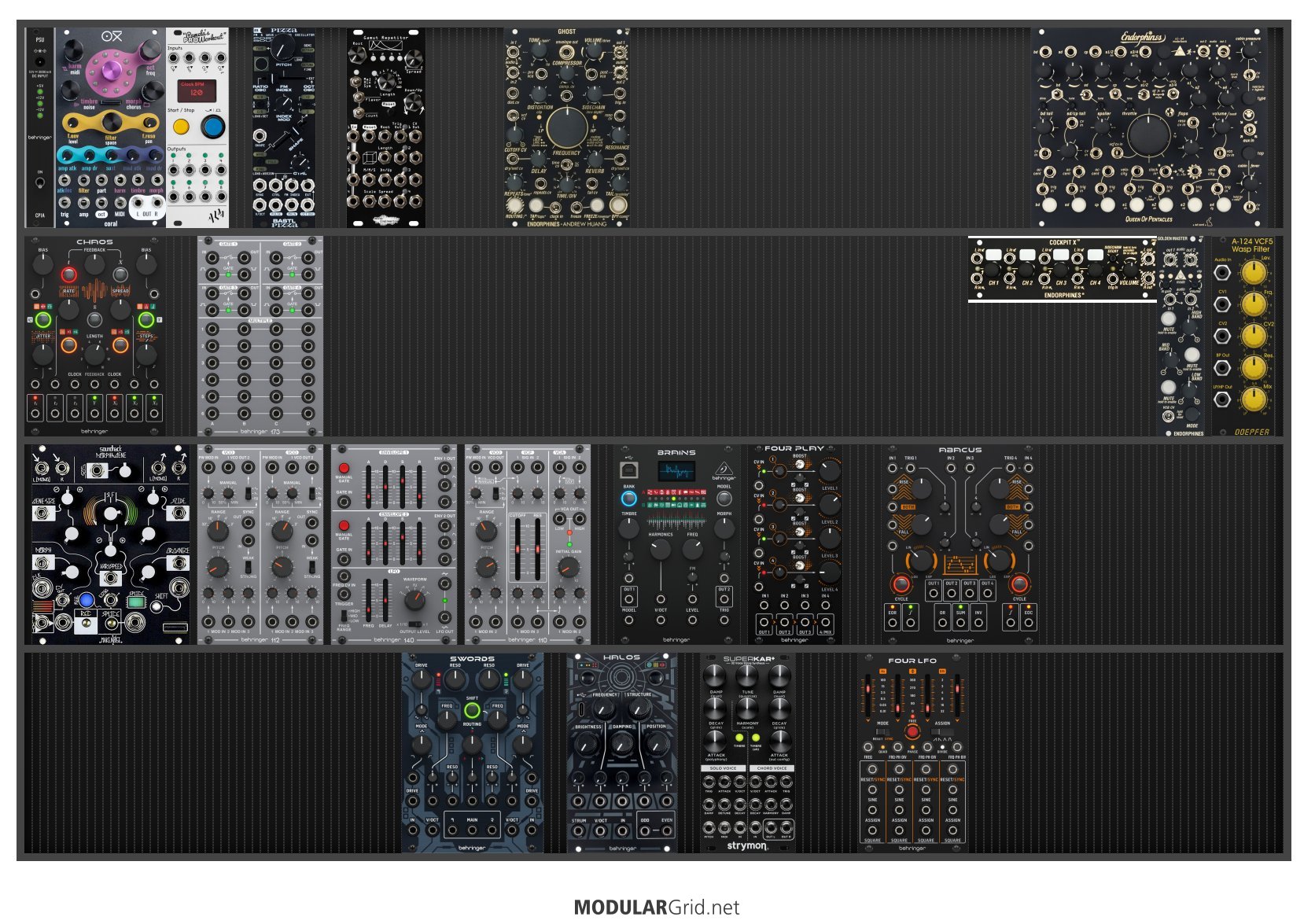Click Queen of Pentacles large center knob
1315x924 pixels.
tap(1148, 135)
